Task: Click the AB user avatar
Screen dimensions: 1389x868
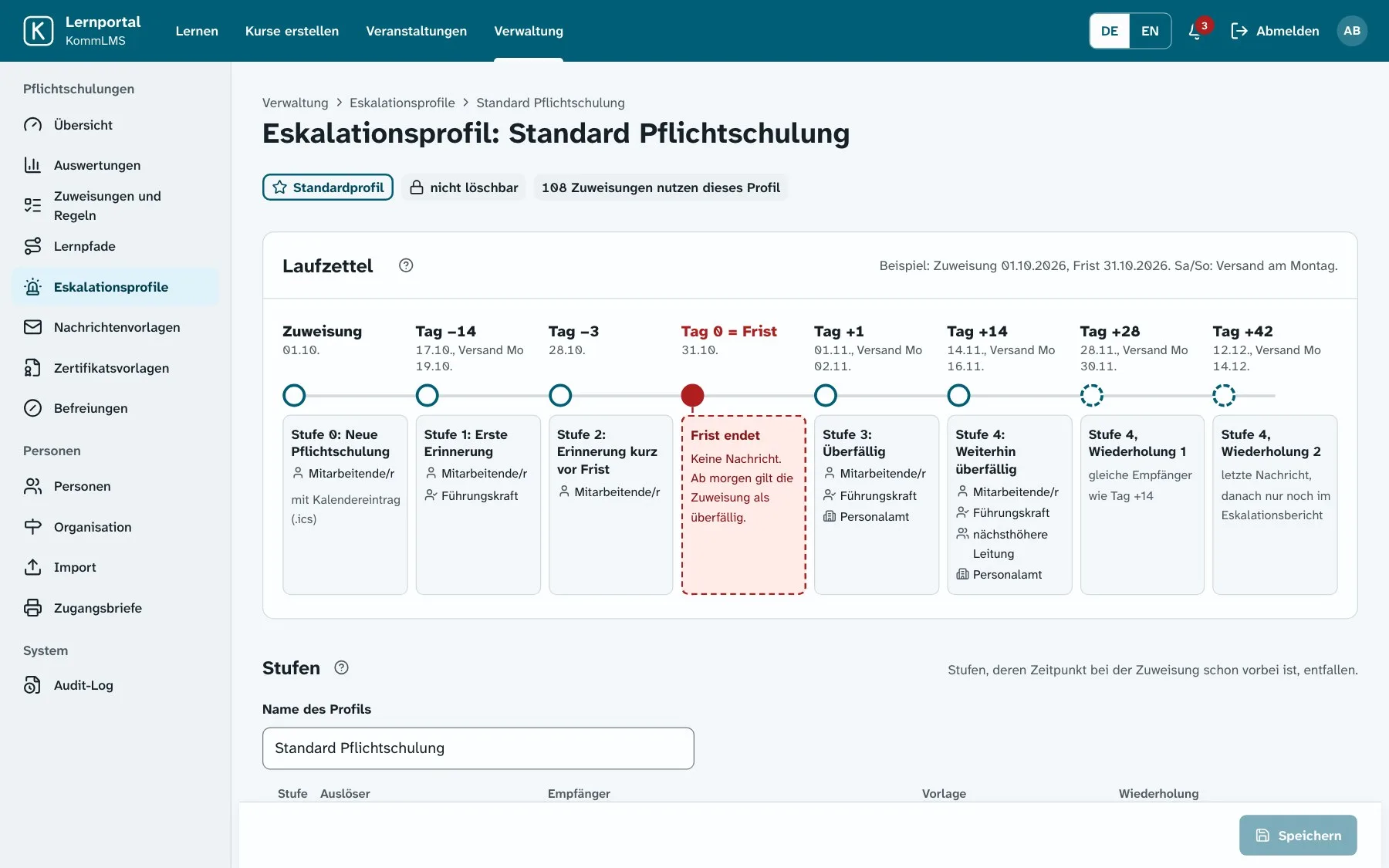Action: pyautogui.click(x=1352, y=31)
